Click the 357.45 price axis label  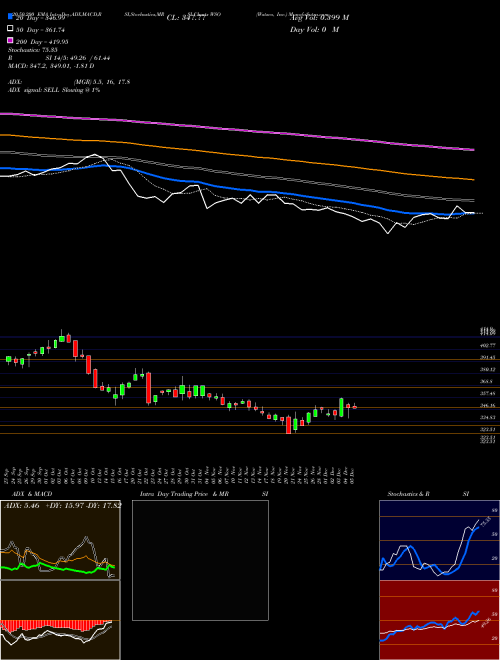[x=488, y=393]
